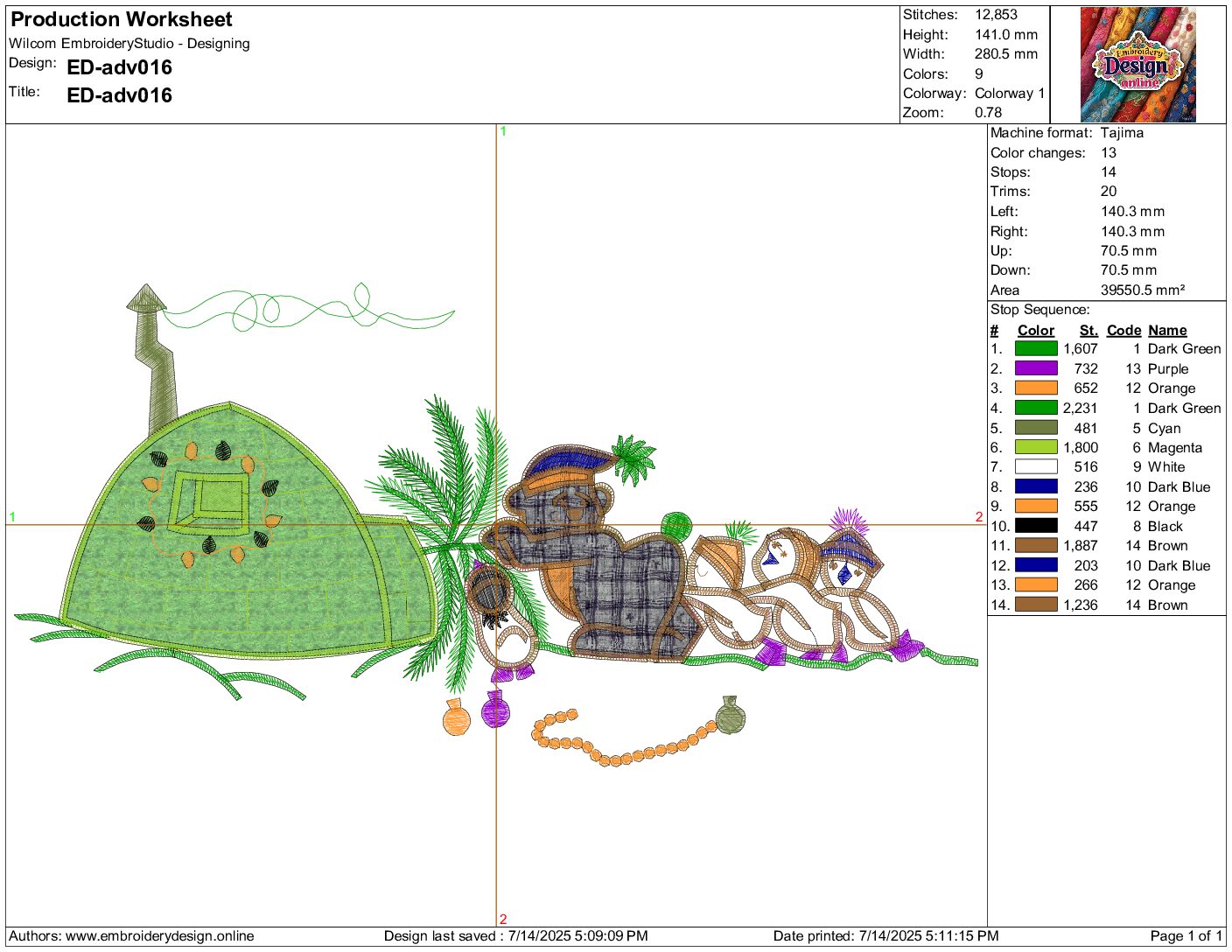
Task: Select the purple vase beside the orange one
Action: 494,710
